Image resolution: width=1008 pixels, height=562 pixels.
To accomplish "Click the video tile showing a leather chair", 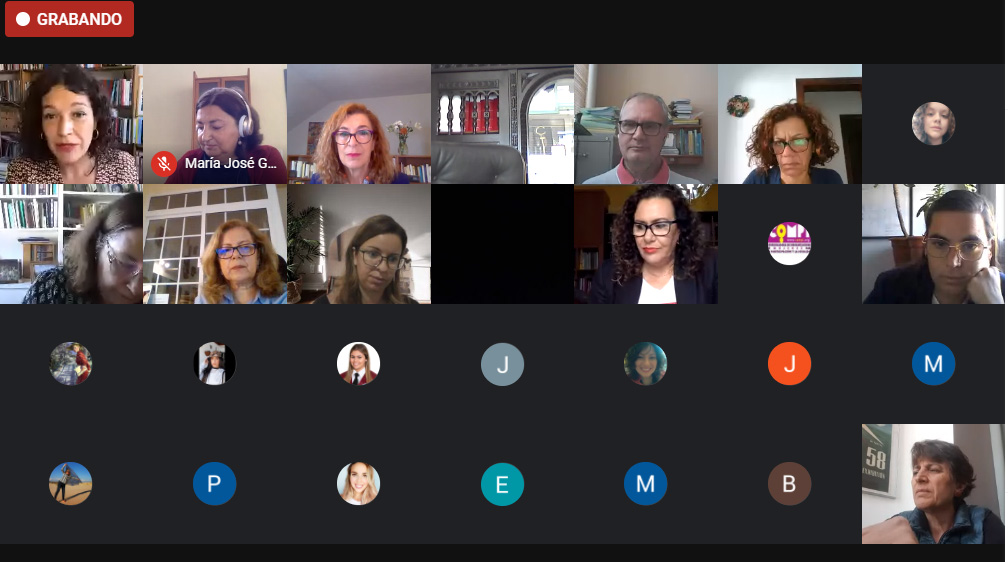I will click(x=502, y=124).
